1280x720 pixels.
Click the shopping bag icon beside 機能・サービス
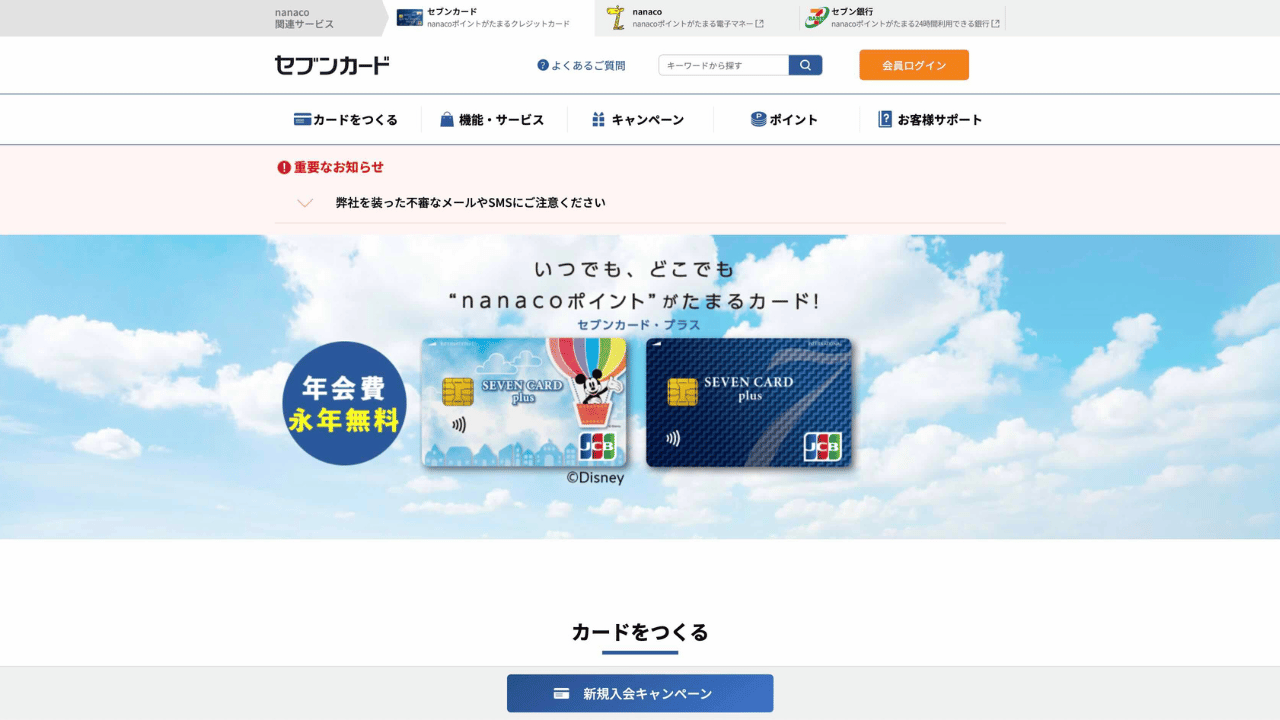447,119
